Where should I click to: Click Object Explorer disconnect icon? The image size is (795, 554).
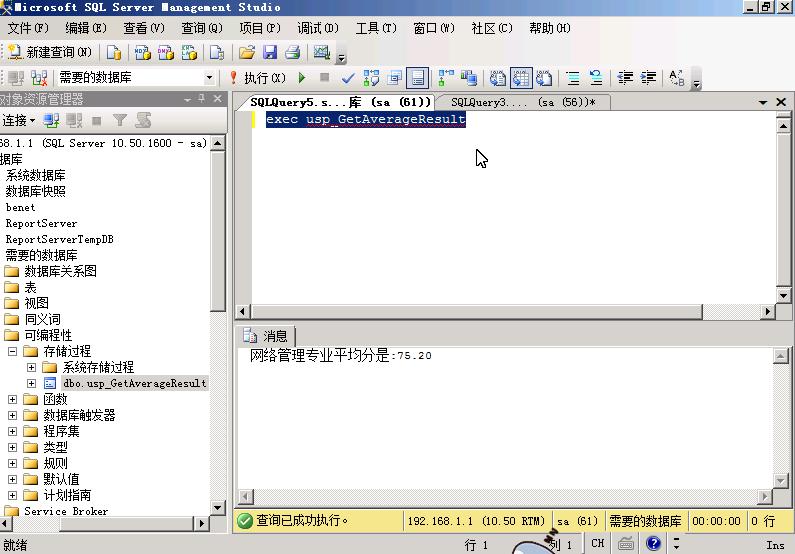pyautogui.click(x=74, y=120)
